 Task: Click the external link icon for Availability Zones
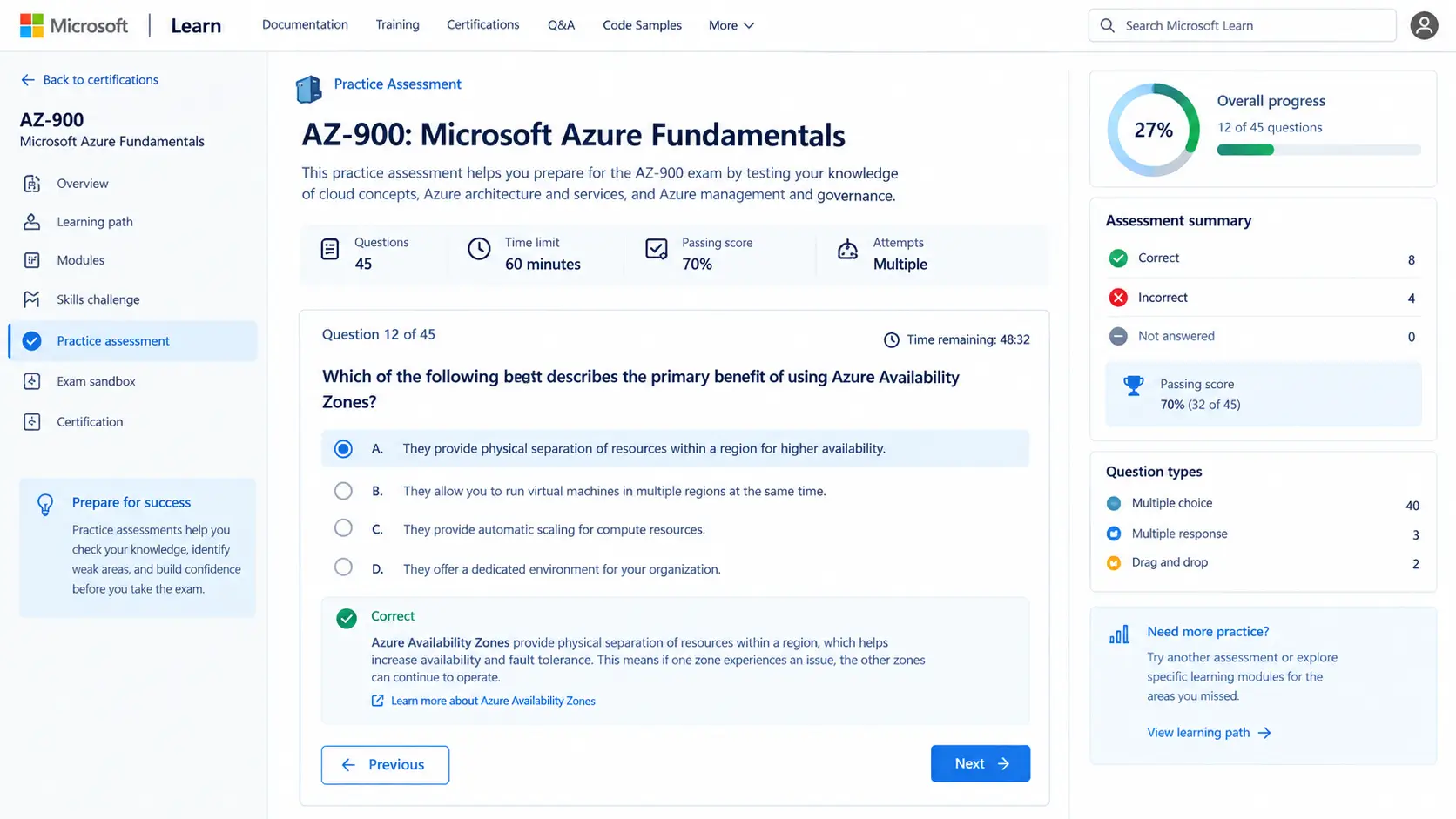pos(378,701)
